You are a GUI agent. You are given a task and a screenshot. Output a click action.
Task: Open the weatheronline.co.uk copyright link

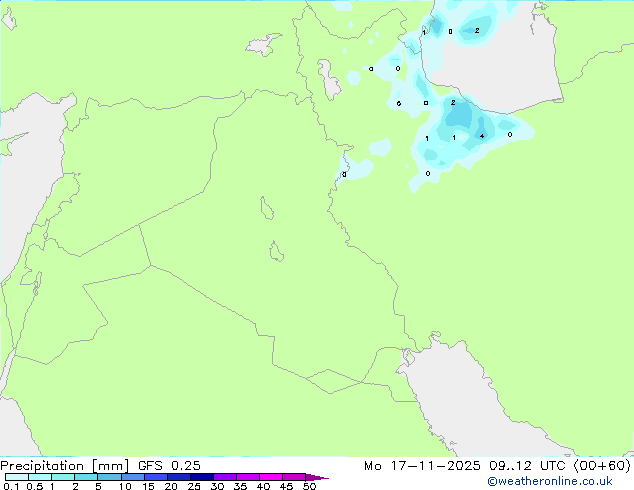[x=550, y=481]
